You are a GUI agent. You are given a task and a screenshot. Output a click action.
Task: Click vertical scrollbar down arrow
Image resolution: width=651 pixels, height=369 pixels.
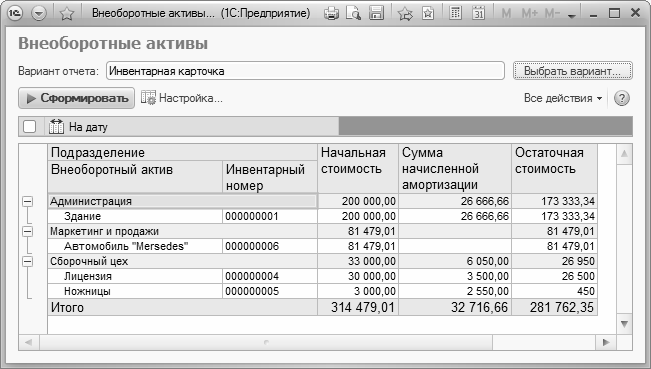pyautogui.click(x=624, y=324)
